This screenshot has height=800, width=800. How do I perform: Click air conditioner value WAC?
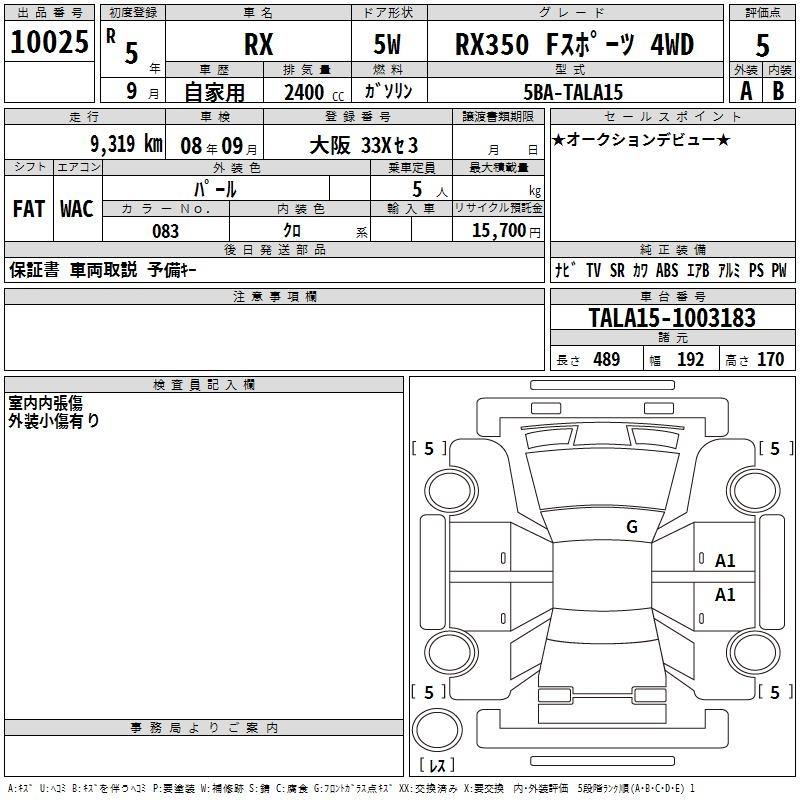[x=77, y=209]
